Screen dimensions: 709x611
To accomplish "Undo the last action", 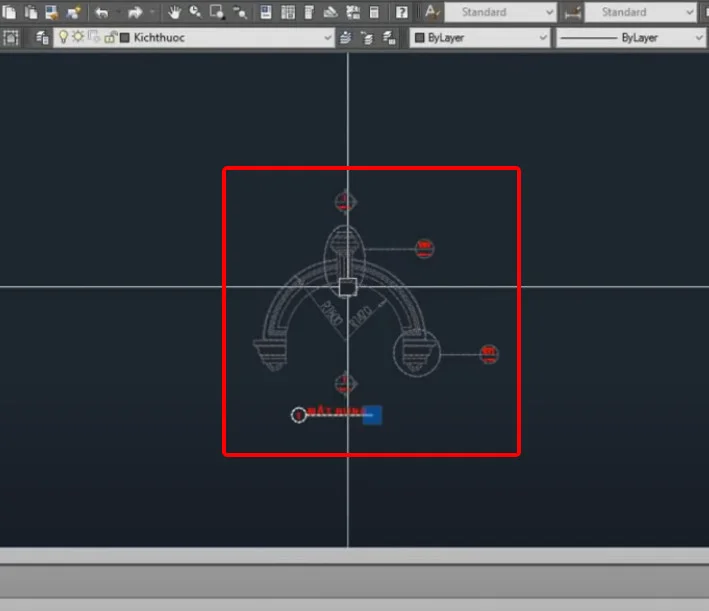I will tap(102, 13).
